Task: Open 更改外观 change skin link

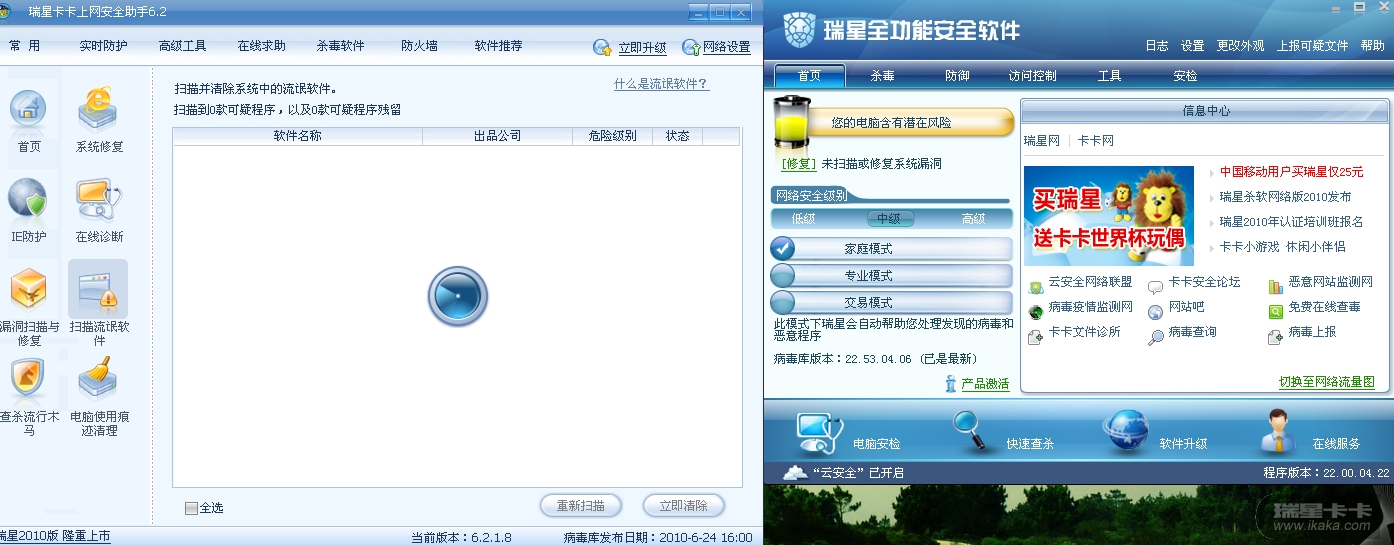Action: 1240,46
